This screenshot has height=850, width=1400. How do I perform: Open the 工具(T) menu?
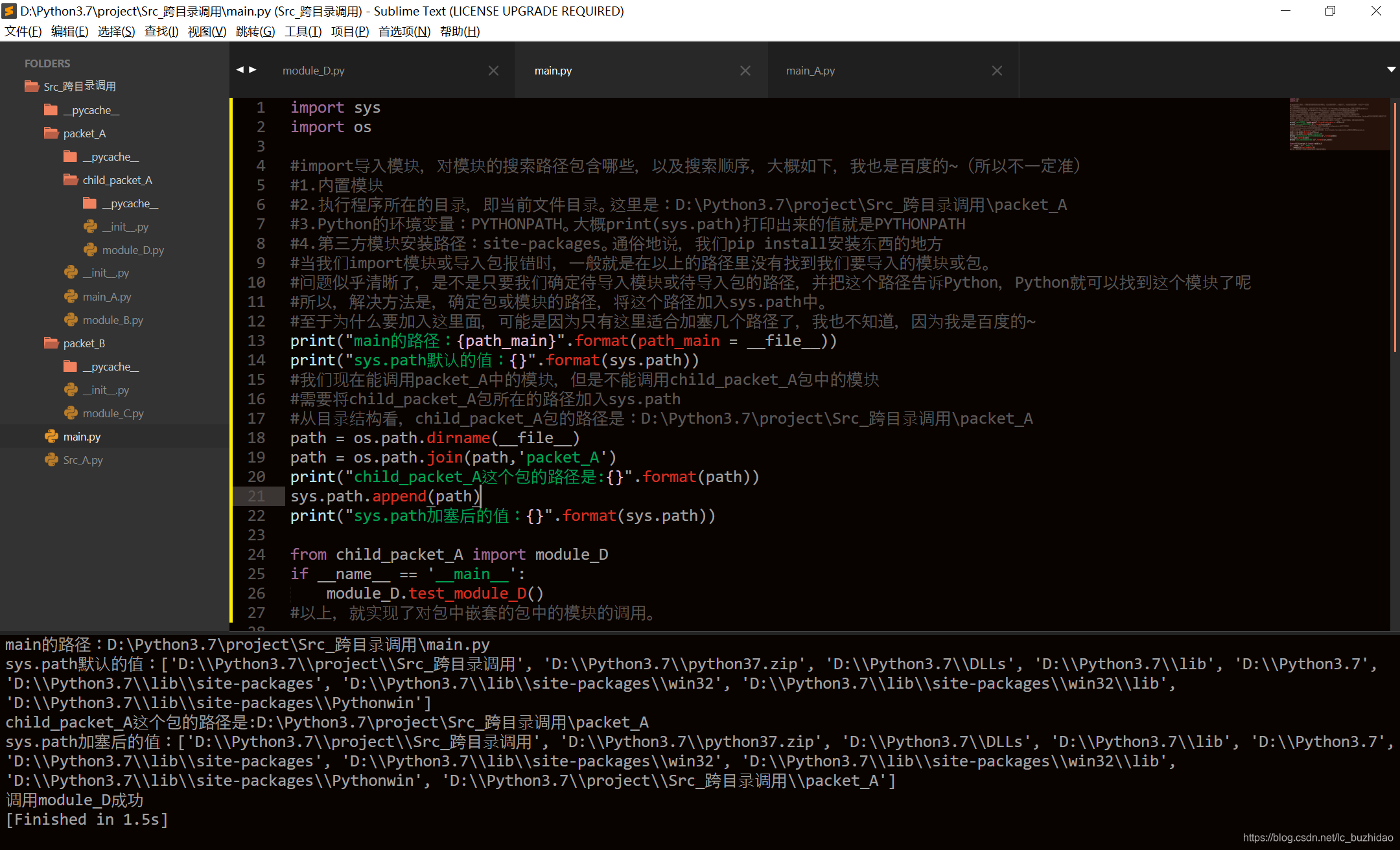303,31
